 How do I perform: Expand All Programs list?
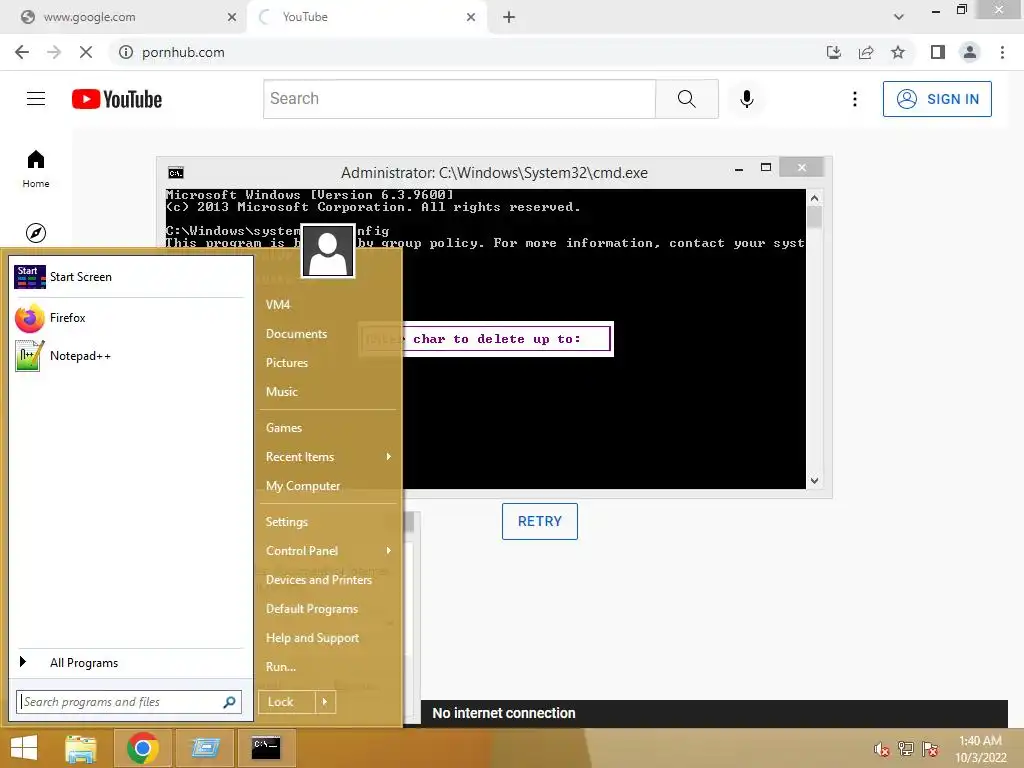pyautogui.click(x=129, y=663)
